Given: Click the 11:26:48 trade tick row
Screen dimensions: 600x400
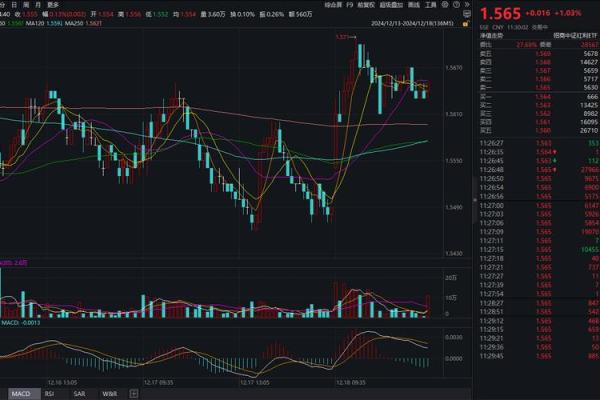Looking at the screenshot, I should tap(539, 170).
